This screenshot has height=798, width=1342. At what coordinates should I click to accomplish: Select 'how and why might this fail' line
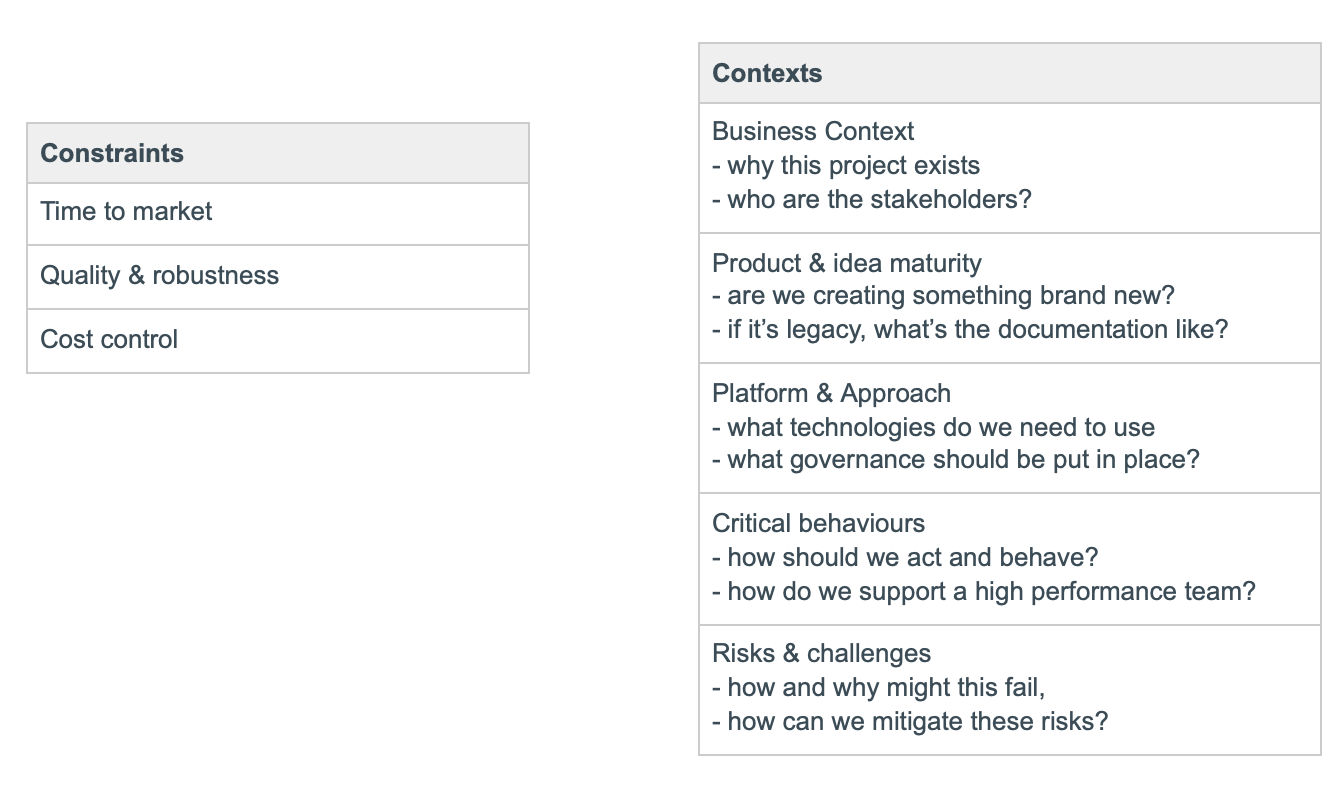point(878,688)
